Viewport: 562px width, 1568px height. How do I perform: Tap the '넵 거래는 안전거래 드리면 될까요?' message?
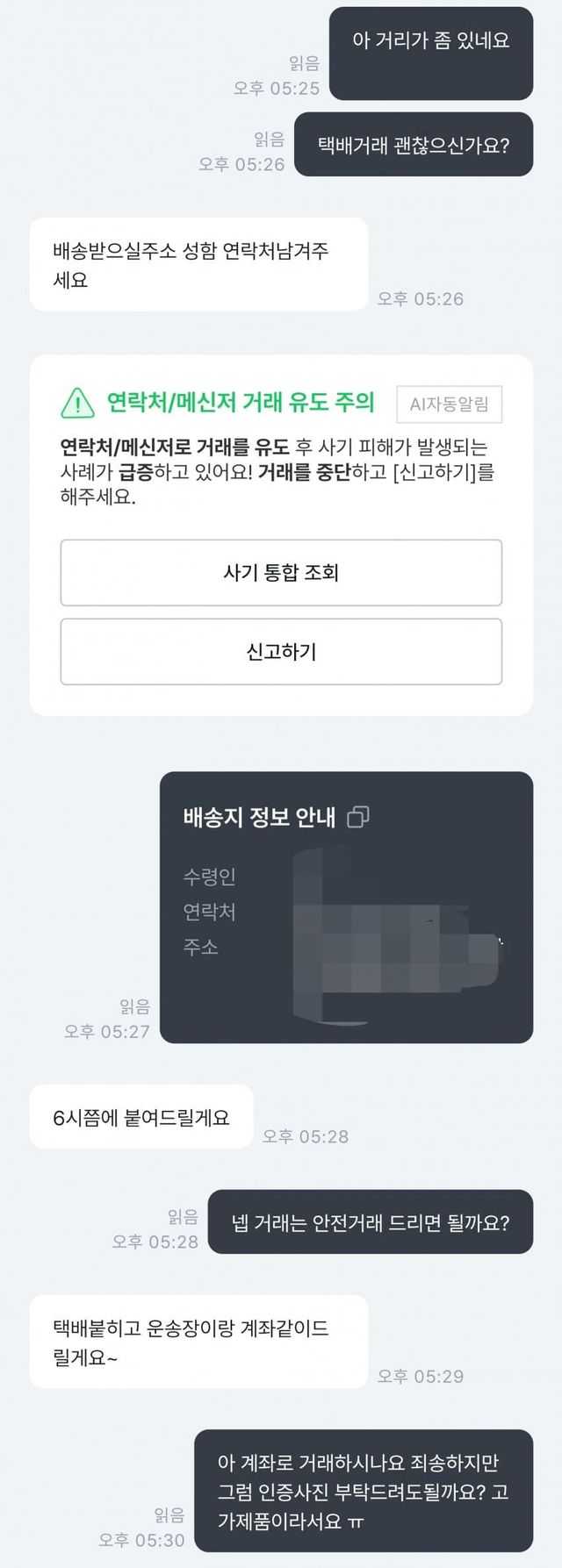370,1223
